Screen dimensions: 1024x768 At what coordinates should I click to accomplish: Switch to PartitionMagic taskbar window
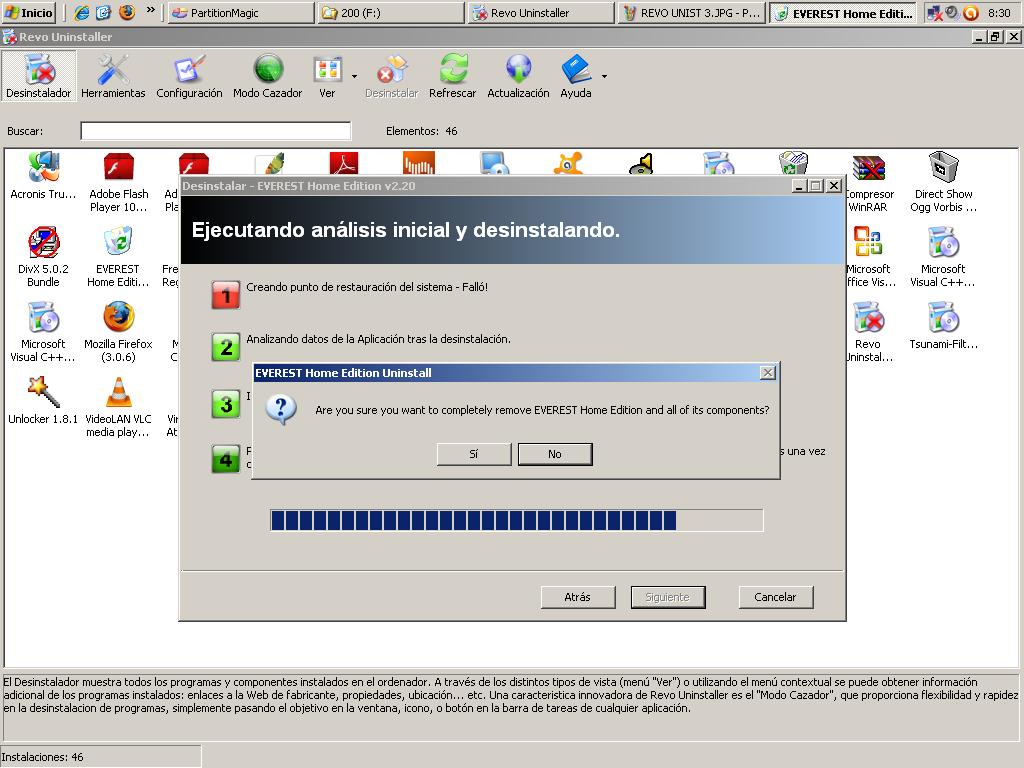pyautogui.click(x=241, y=12)
